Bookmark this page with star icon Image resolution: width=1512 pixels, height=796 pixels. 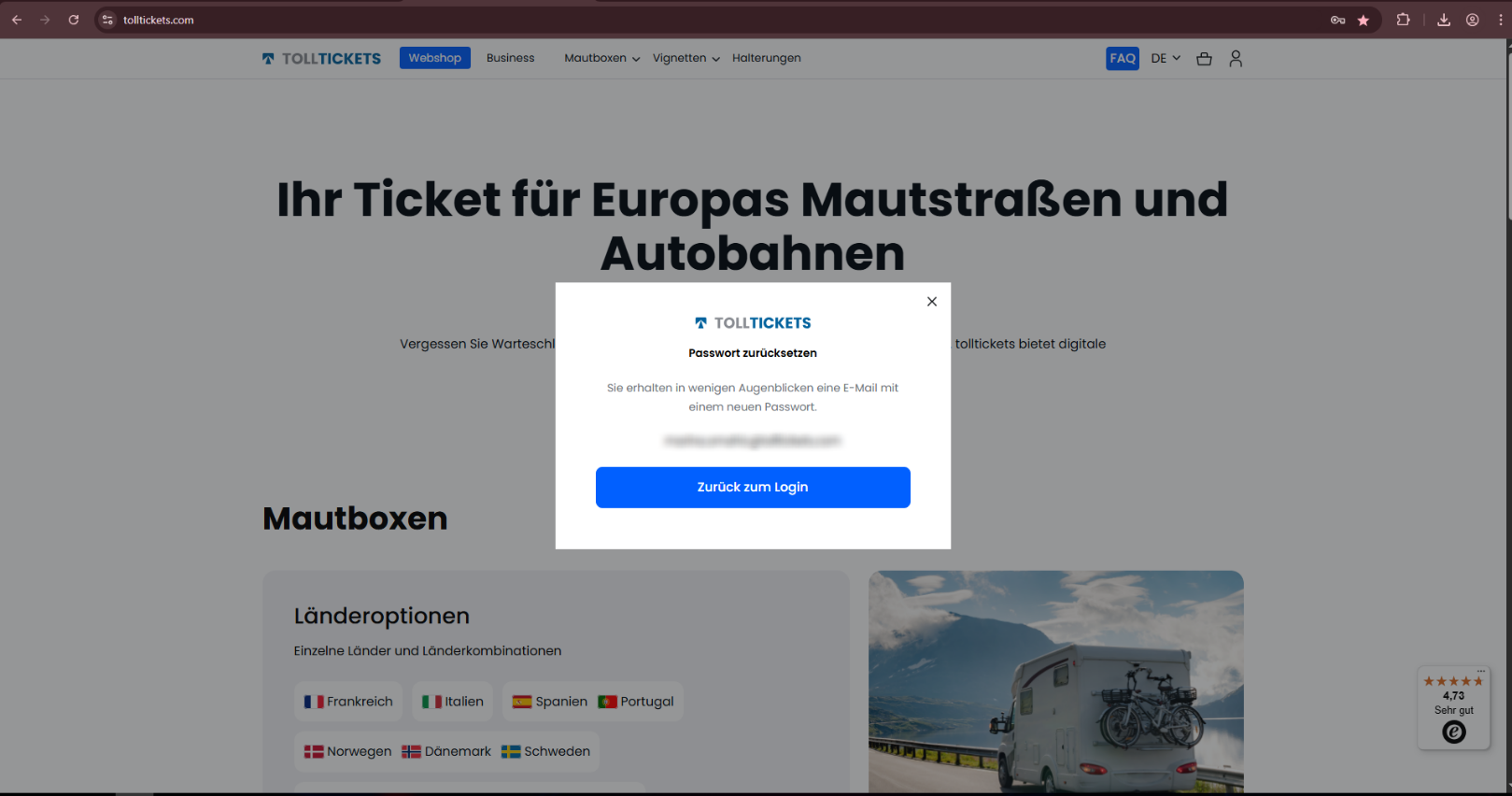1364,20
